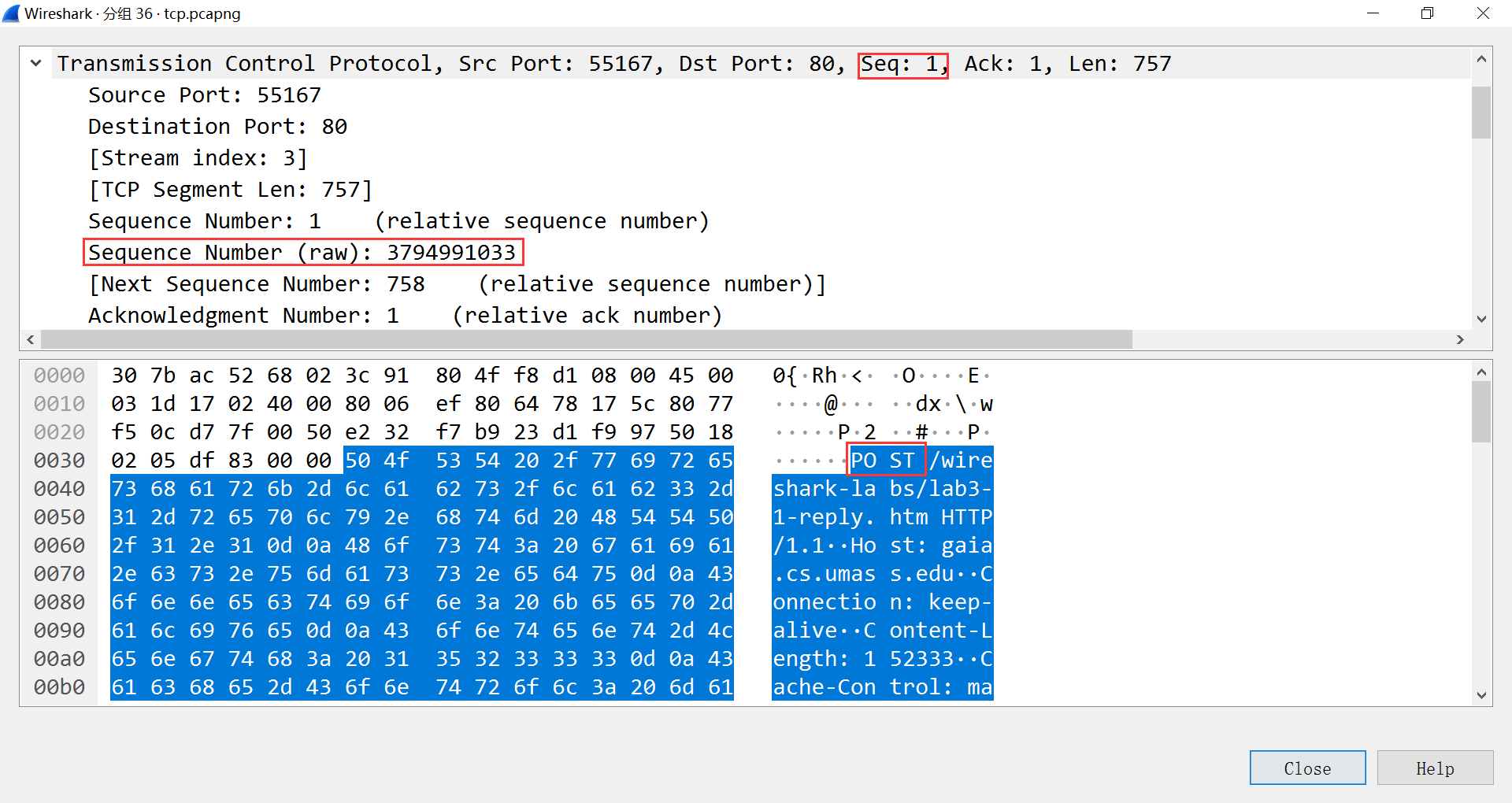Click details pane scroll up arrow

1481,59
